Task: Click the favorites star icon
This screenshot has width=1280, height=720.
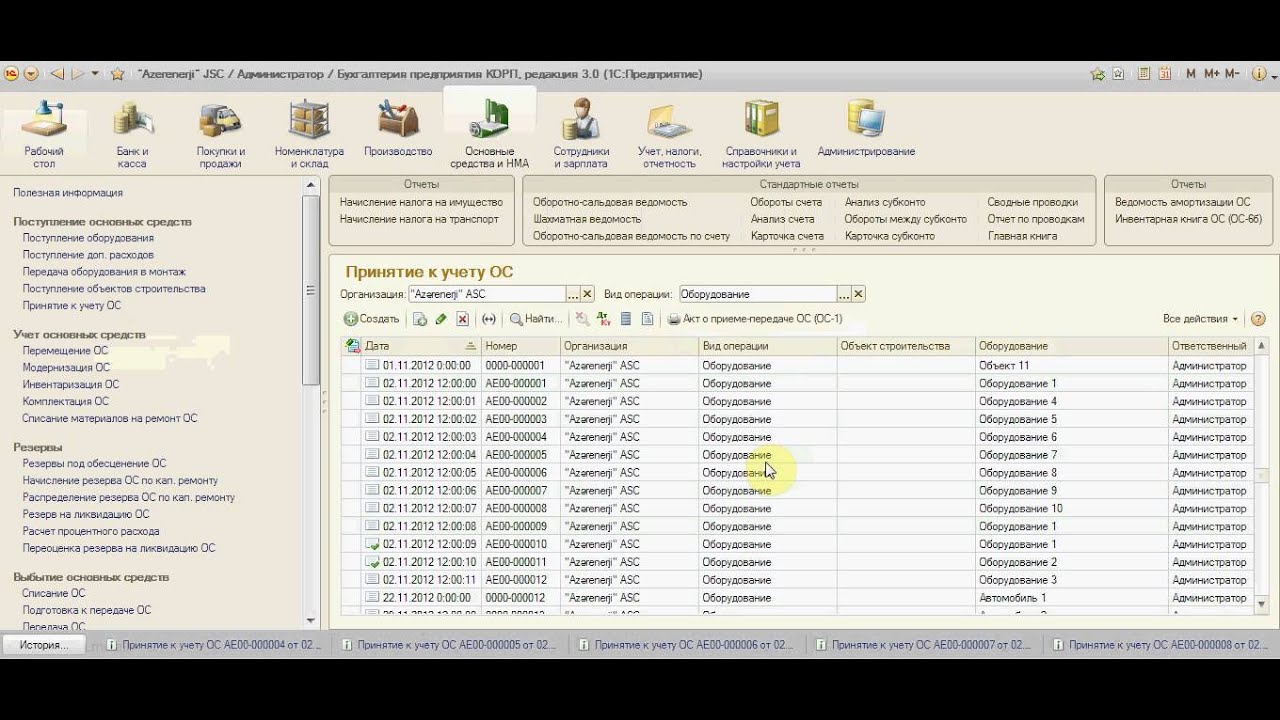Action: pos(117,74)
